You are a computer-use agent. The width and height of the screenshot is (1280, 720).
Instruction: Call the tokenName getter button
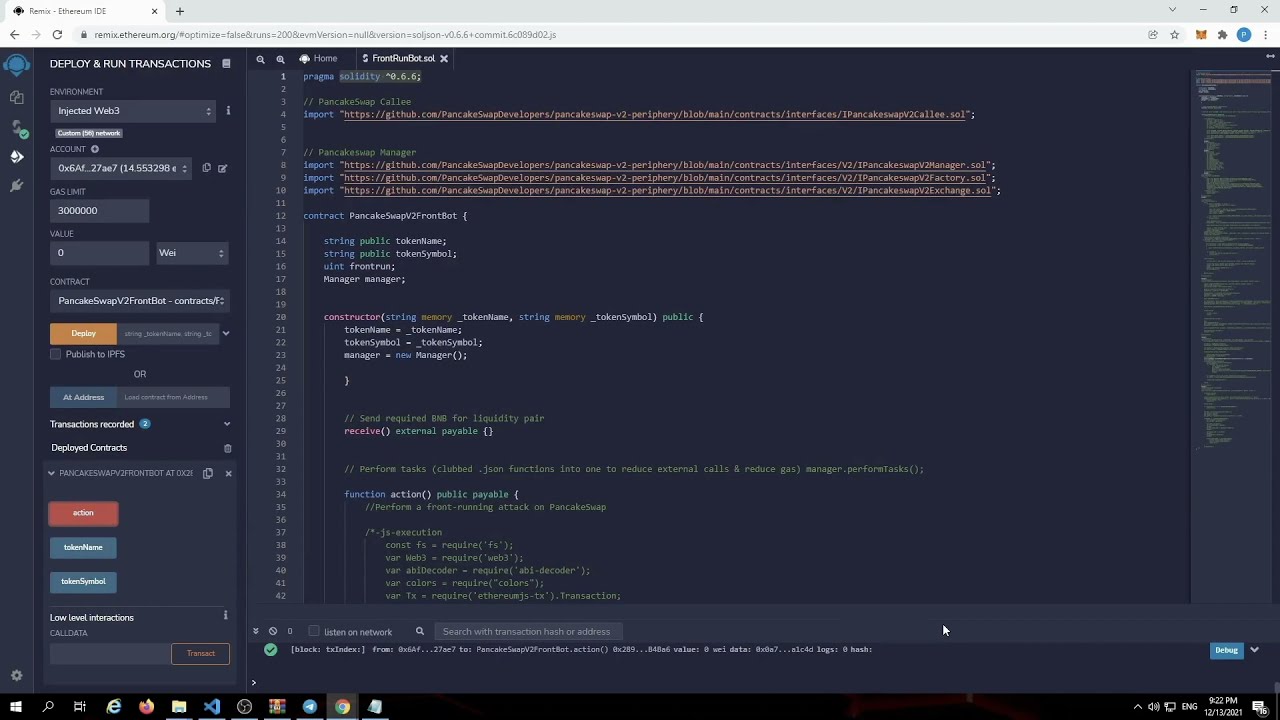pos(83,547)
